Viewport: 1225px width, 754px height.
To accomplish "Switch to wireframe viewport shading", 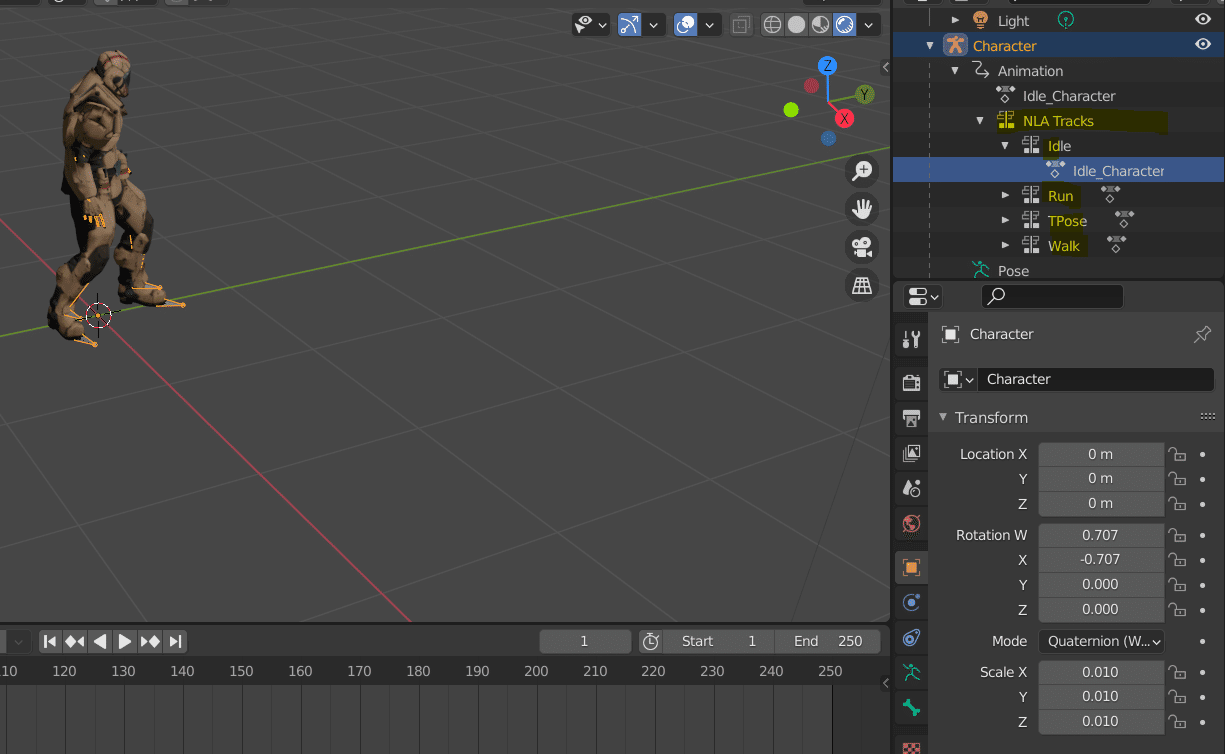I will (x=772, y=24).
